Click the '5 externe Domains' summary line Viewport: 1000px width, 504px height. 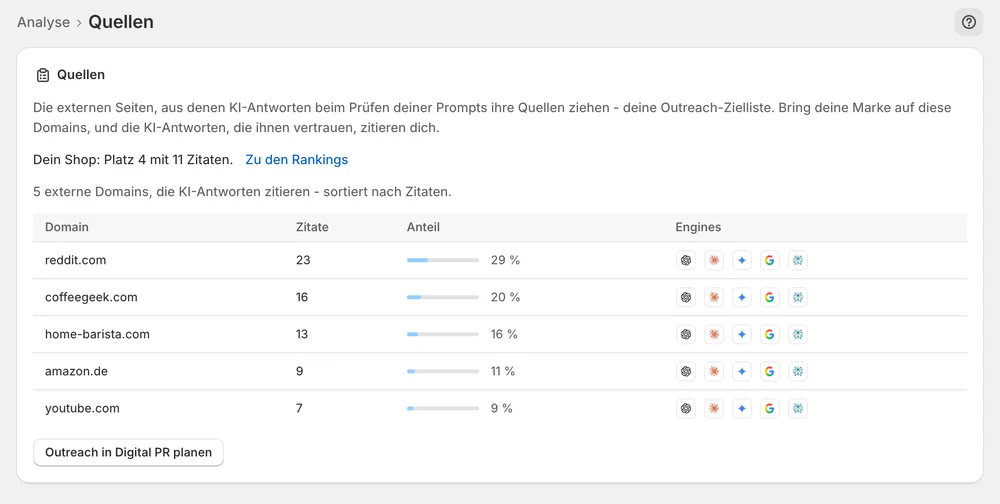click(242, 192)
